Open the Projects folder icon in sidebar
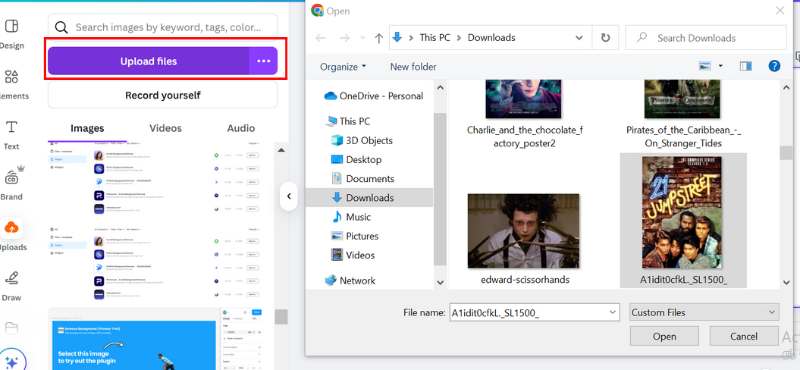 click(11, 327)
